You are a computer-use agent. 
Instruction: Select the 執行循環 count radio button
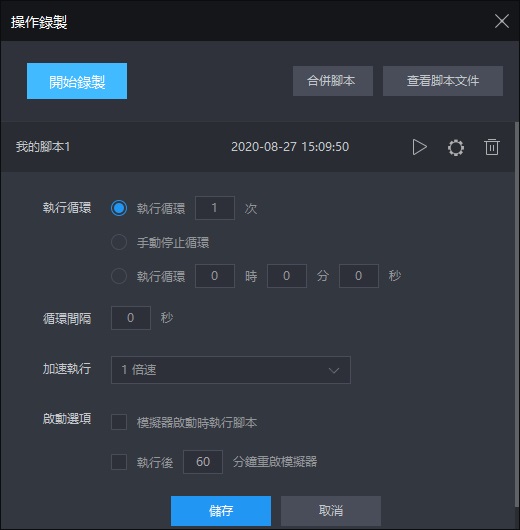(x=119, y=208)
